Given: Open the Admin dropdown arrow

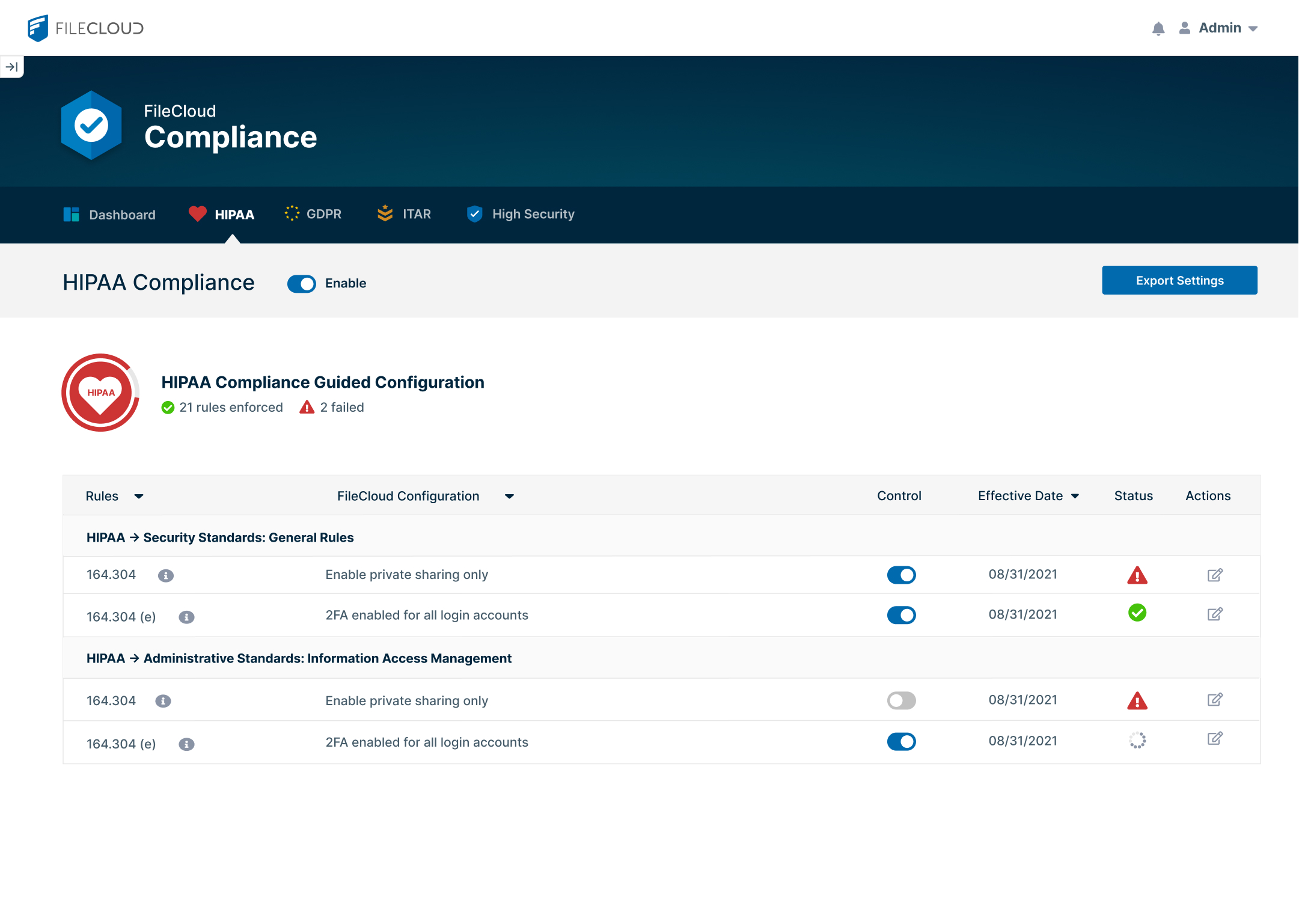Looking at the screenshot, I should point(1253,29).
